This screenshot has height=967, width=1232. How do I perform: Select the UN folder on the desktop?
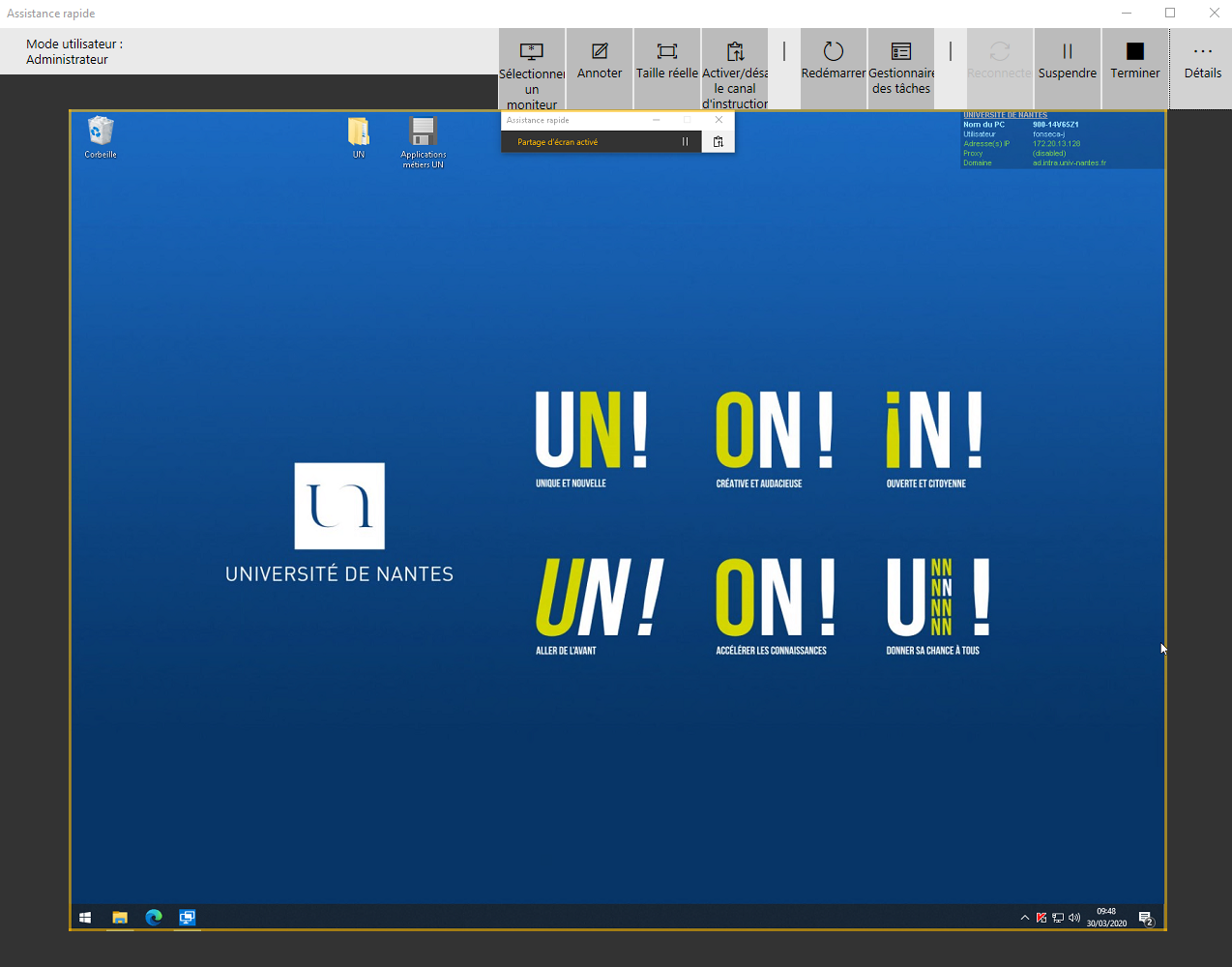click(359, 136)
